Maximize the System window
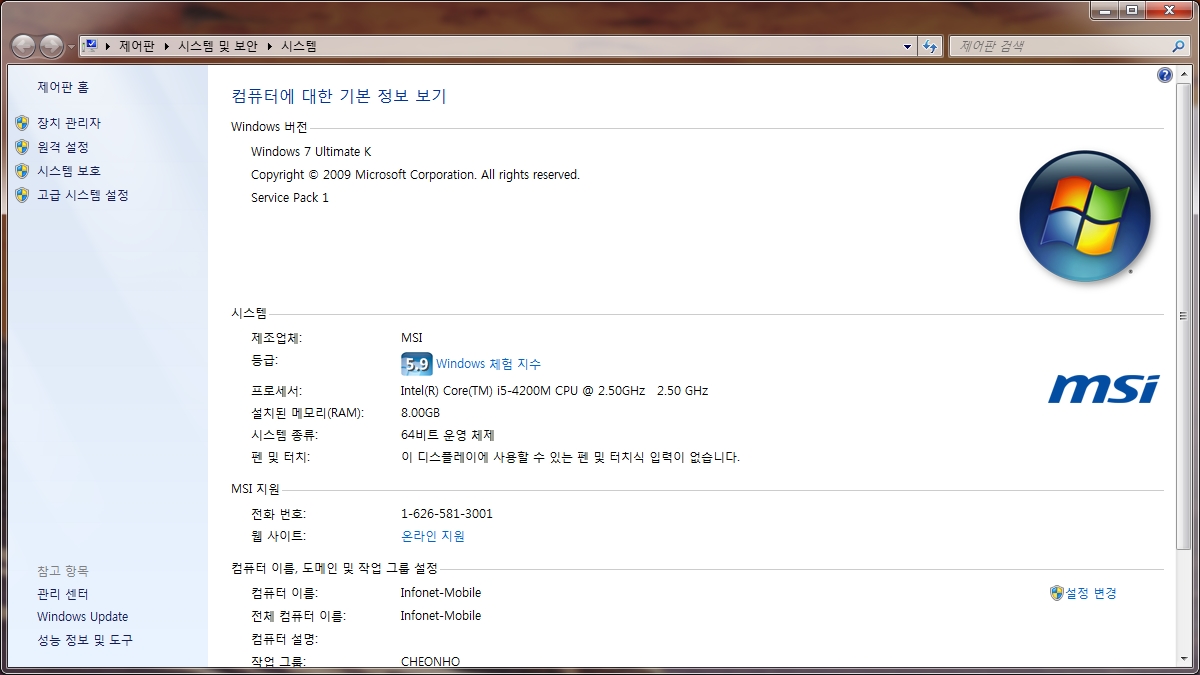Screen dimensions: 1200x675 [1132, 10]
